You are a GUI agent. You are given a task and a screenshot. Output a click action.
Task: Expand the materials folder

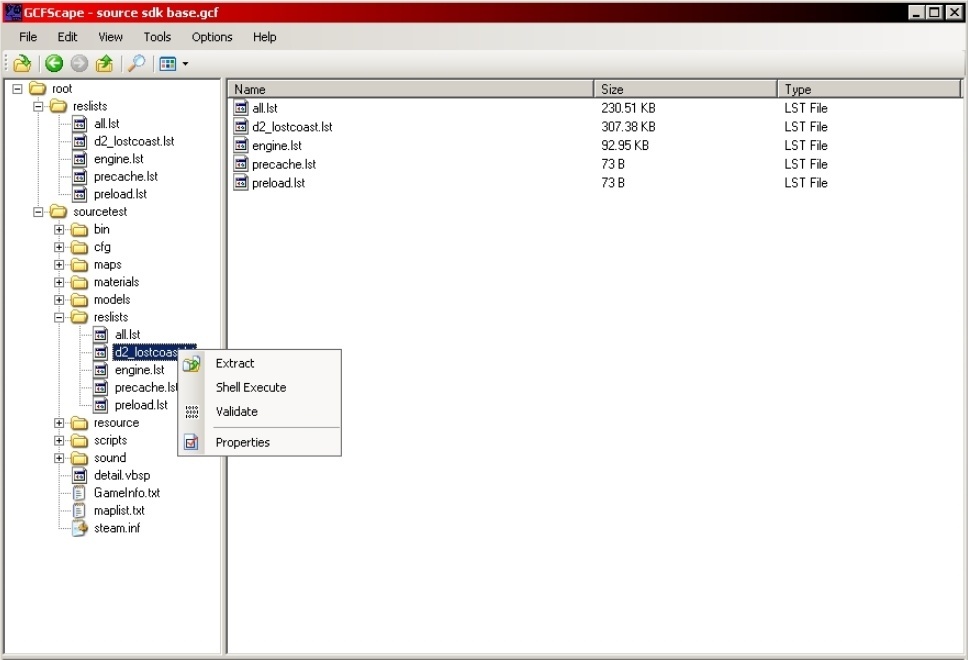point(59,282)
